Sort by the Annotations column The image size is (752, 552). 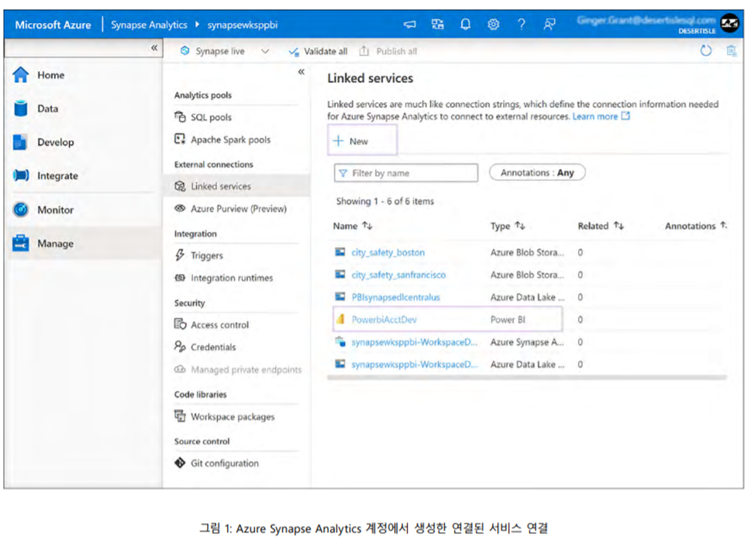pyautogui.click(x=695, y=226)
